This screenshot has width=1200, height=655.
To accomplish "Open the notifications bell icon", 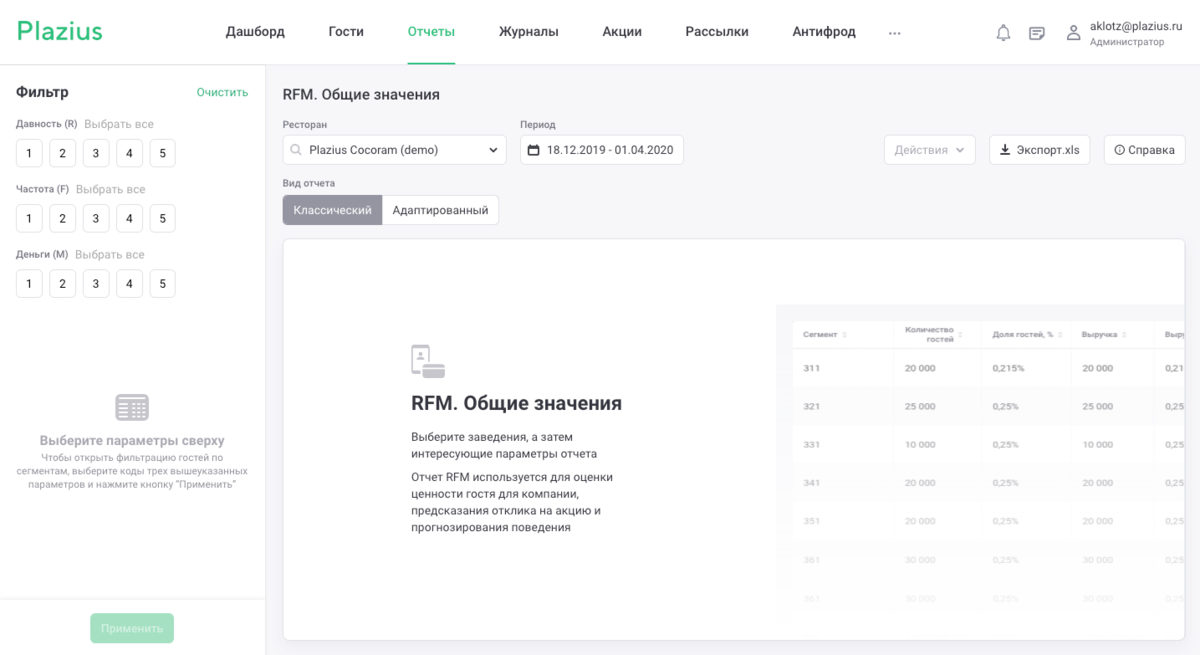I will tap(1003, 33).
